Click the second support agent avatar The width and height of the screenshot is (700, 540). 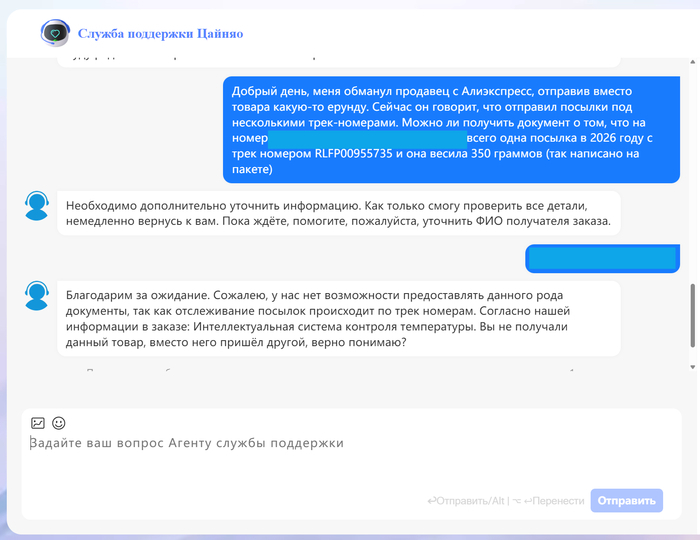tap(37, 296)
